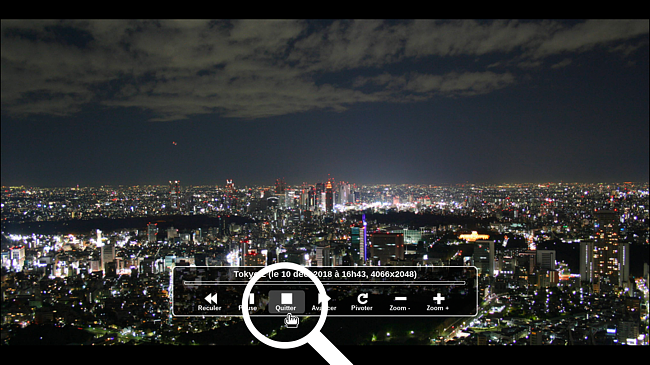Click the Pivoter text label
This screenshot has height=365, width=650.
tap(361, 308)
